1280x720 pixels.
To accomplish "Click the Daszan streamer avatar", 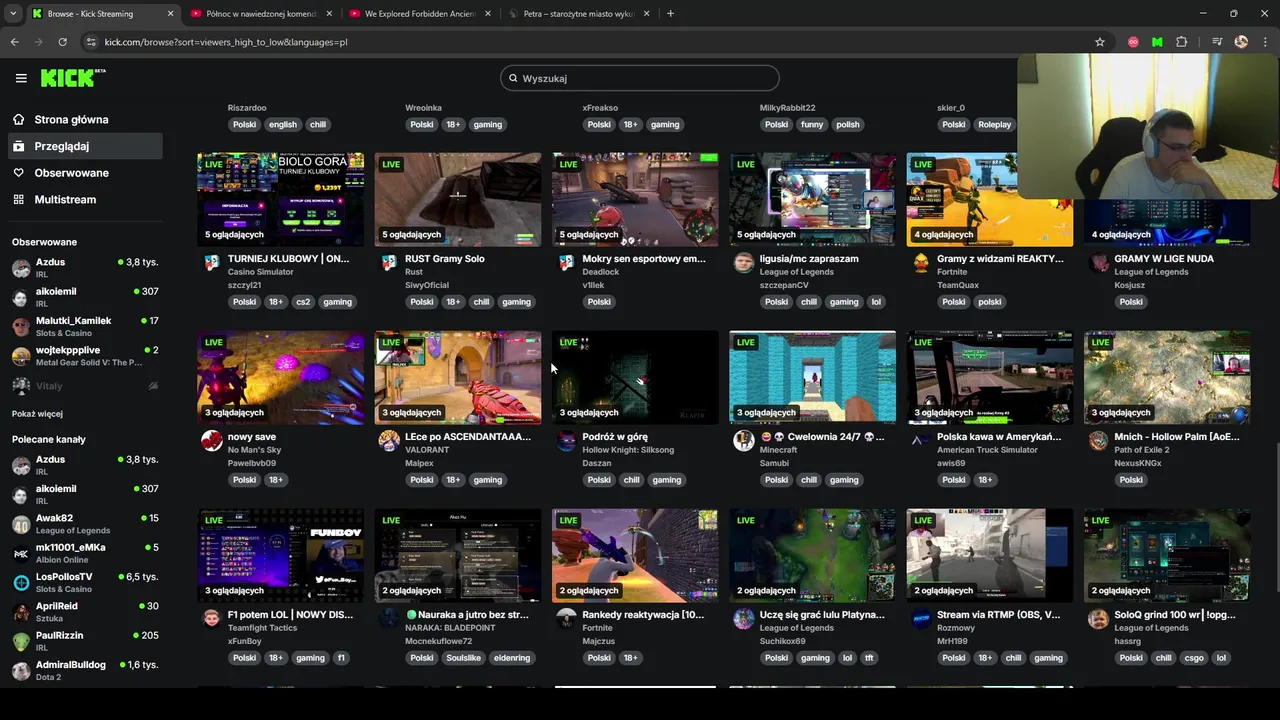I will [566, 441].
